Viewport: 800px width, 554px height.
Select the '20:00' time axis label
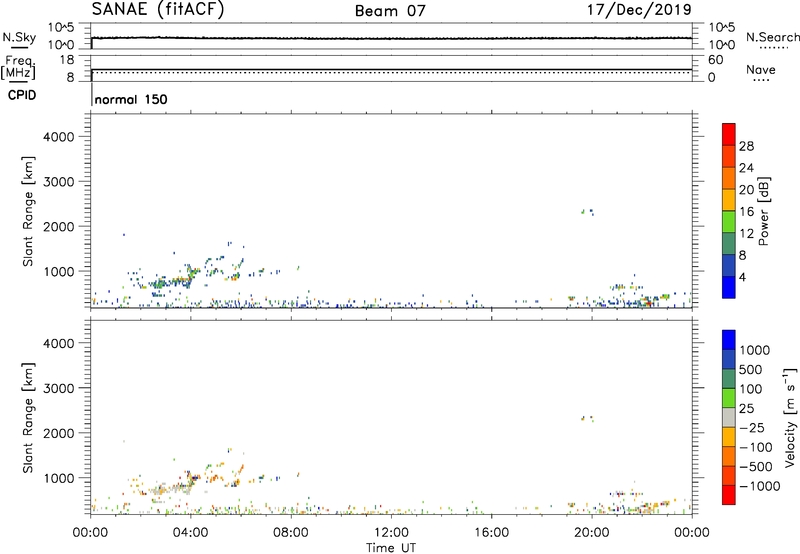click(591, 533)
